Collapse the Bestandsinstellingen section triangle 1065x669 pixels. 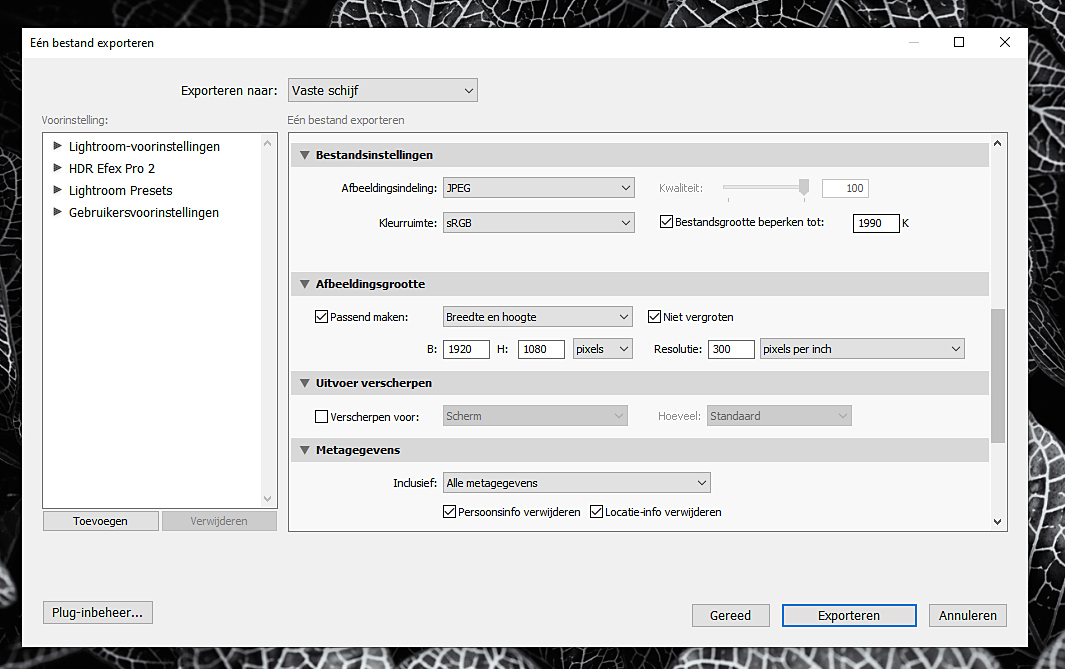click(x=305, y=155)
